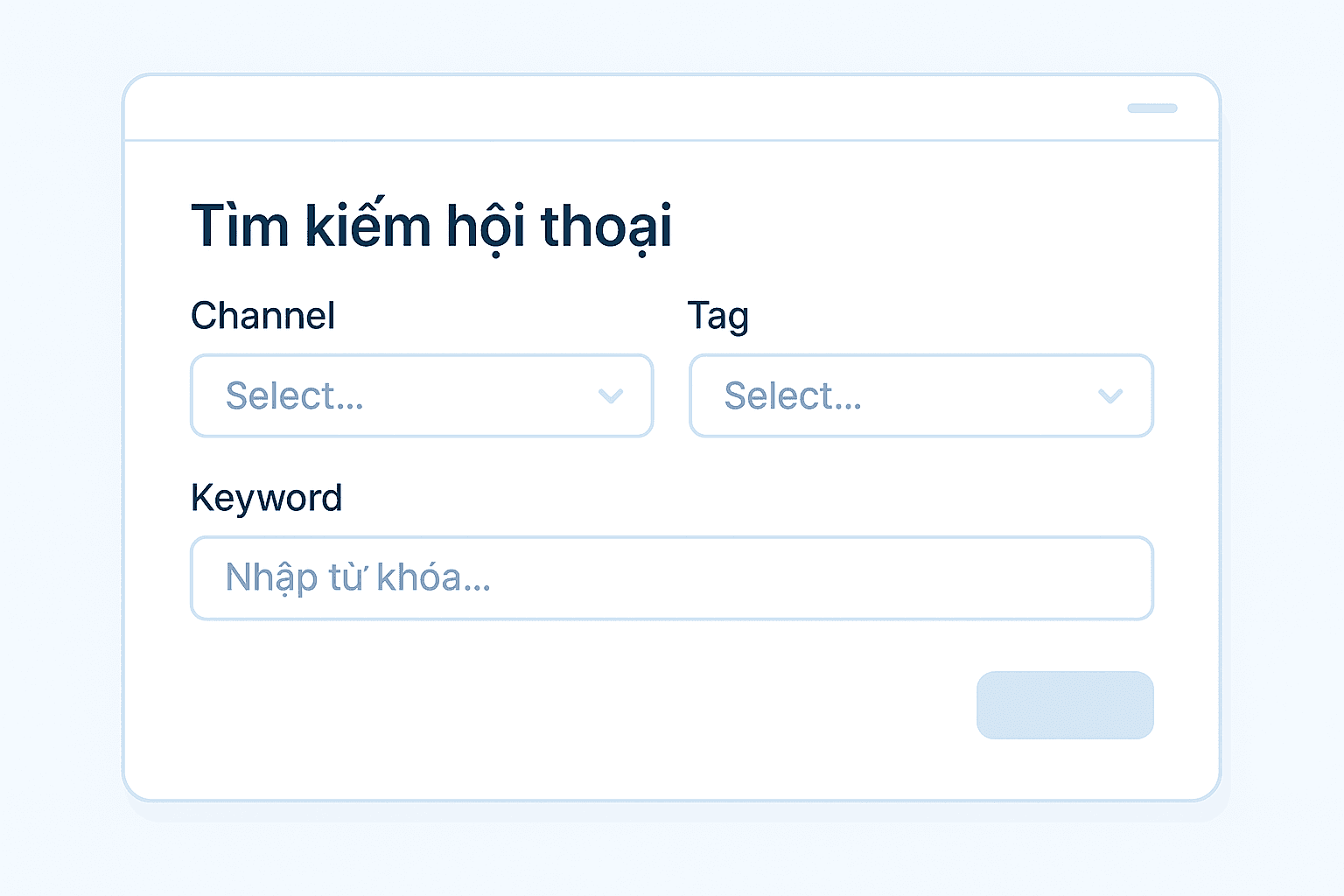Screen dimensions: 1344x896
Task: Click the empty window header strip
Action: [x=612, y=108]
